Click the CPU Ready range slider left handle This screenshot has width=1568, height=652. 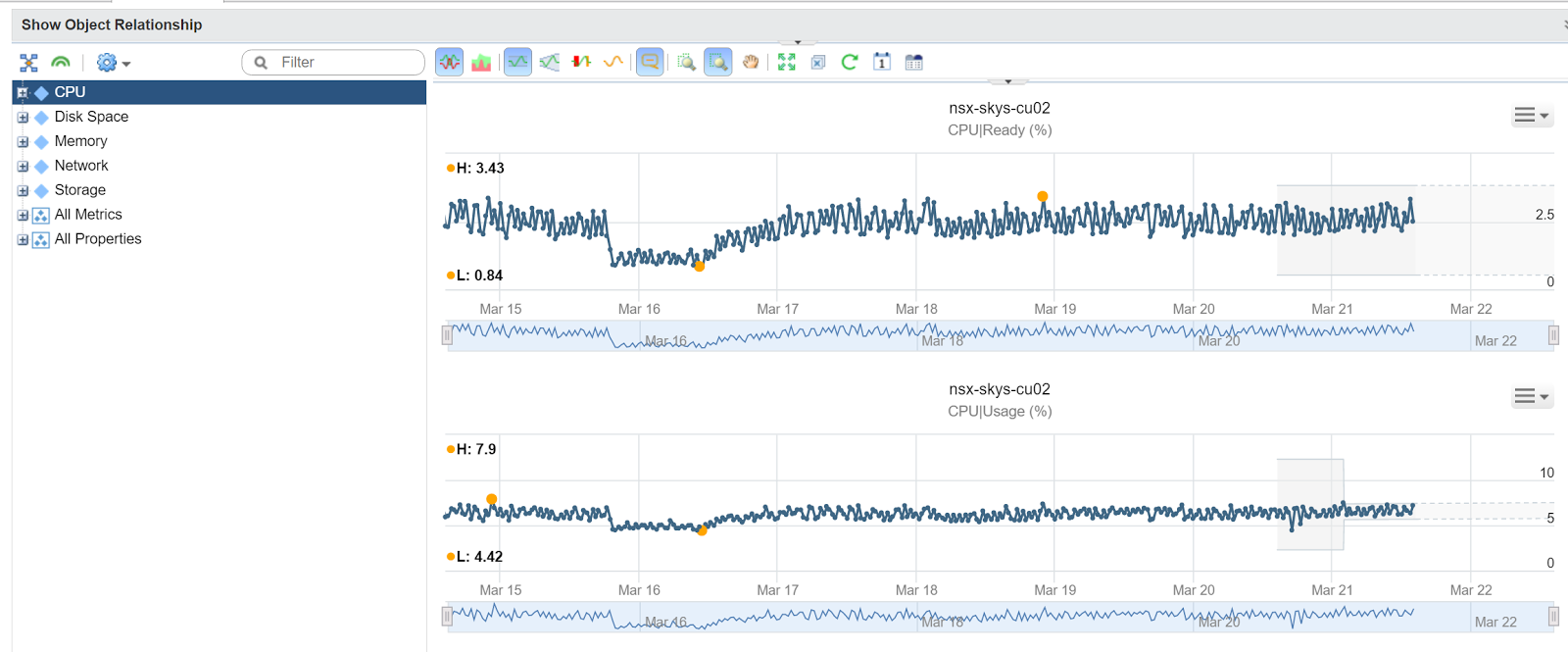(447, 335)
